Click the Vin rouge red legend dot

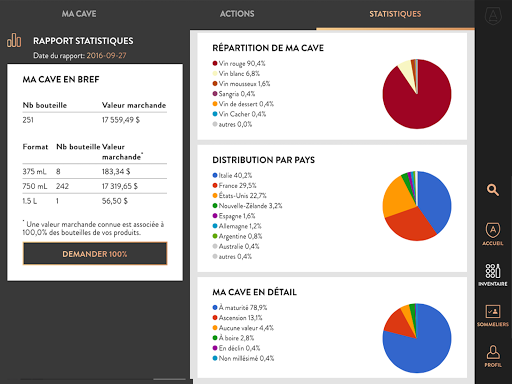[x=215, y=63]
